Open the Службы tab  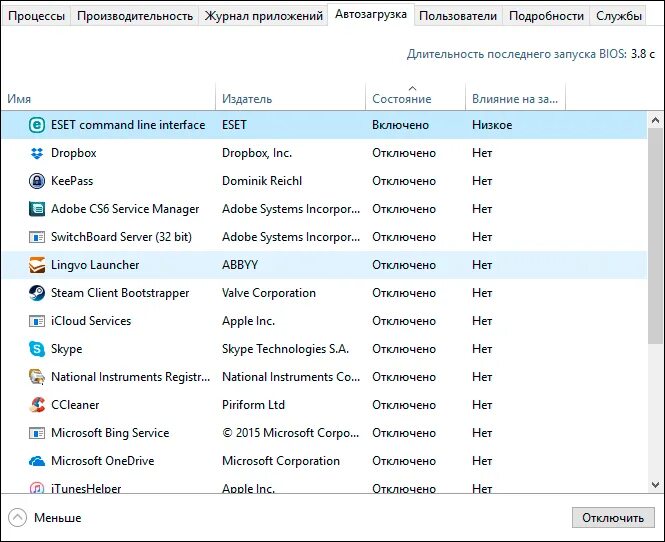619,16
